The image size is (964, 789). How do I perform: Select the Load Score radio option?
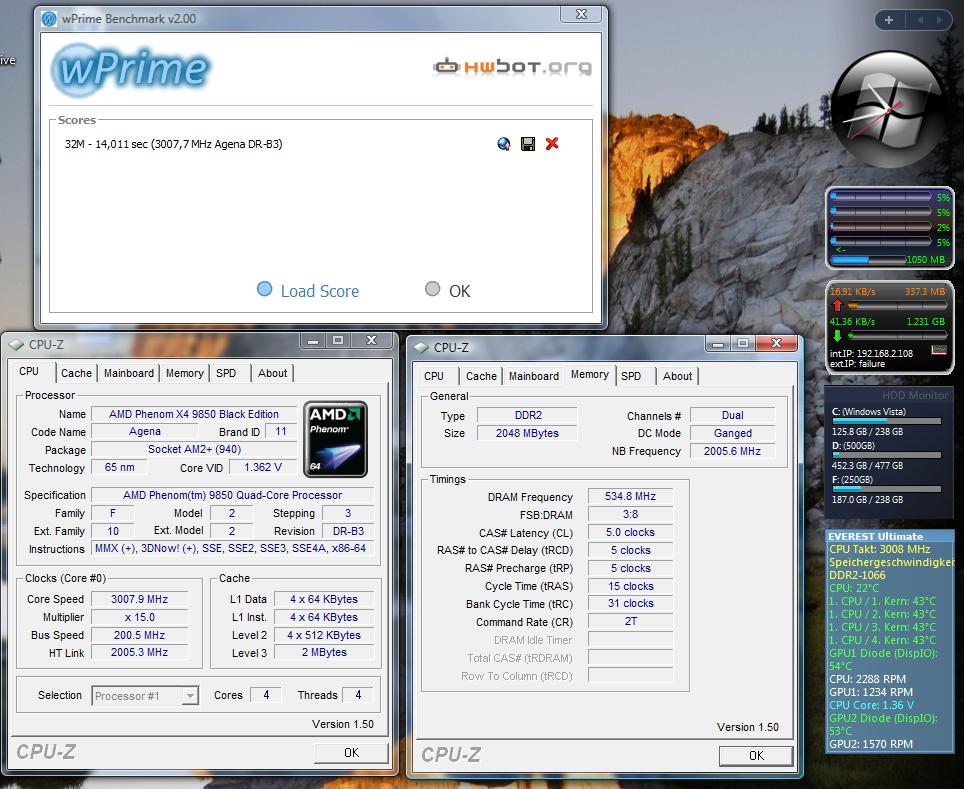click(264, 289)
